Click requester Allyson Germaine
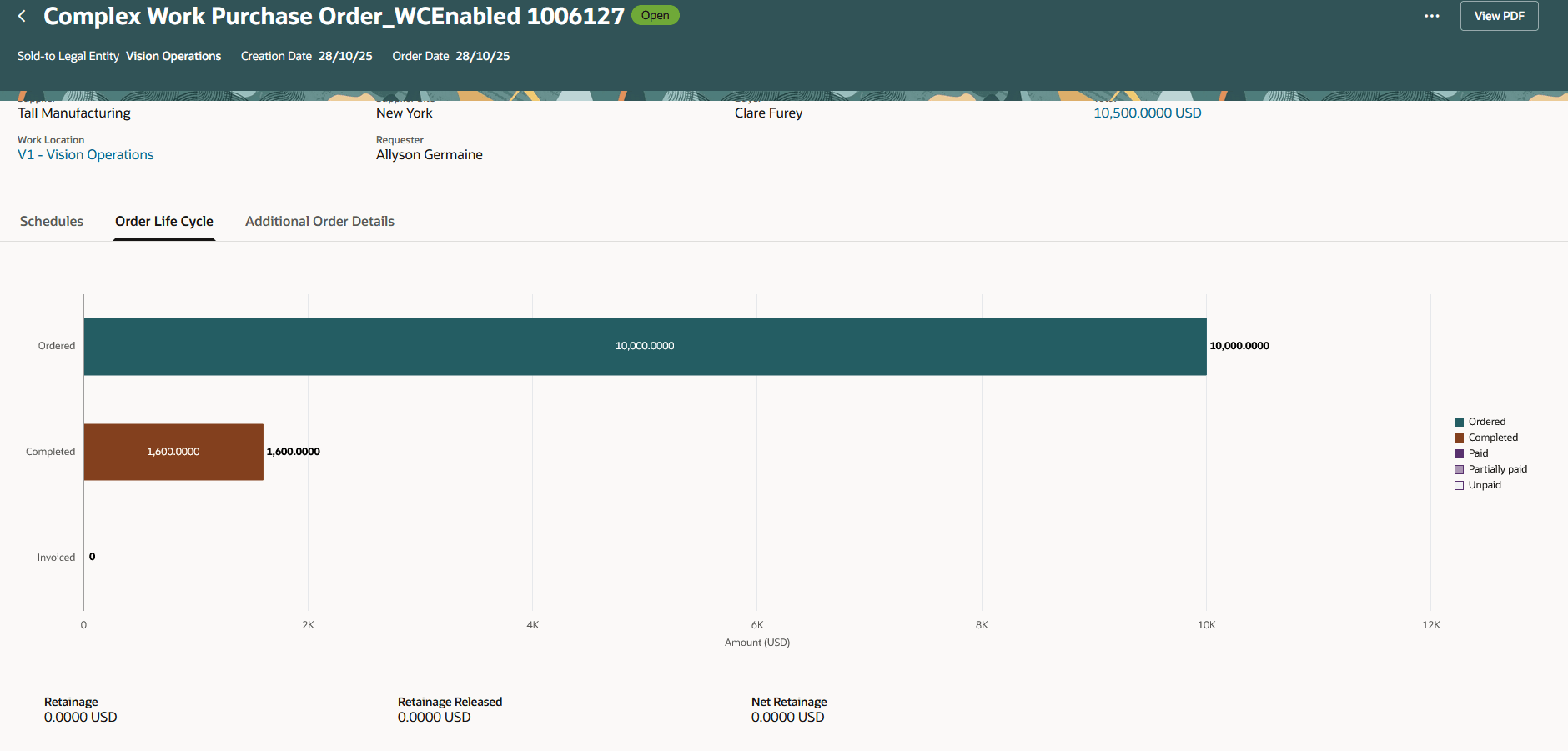 pyautogui.click(x=429, y=154)
